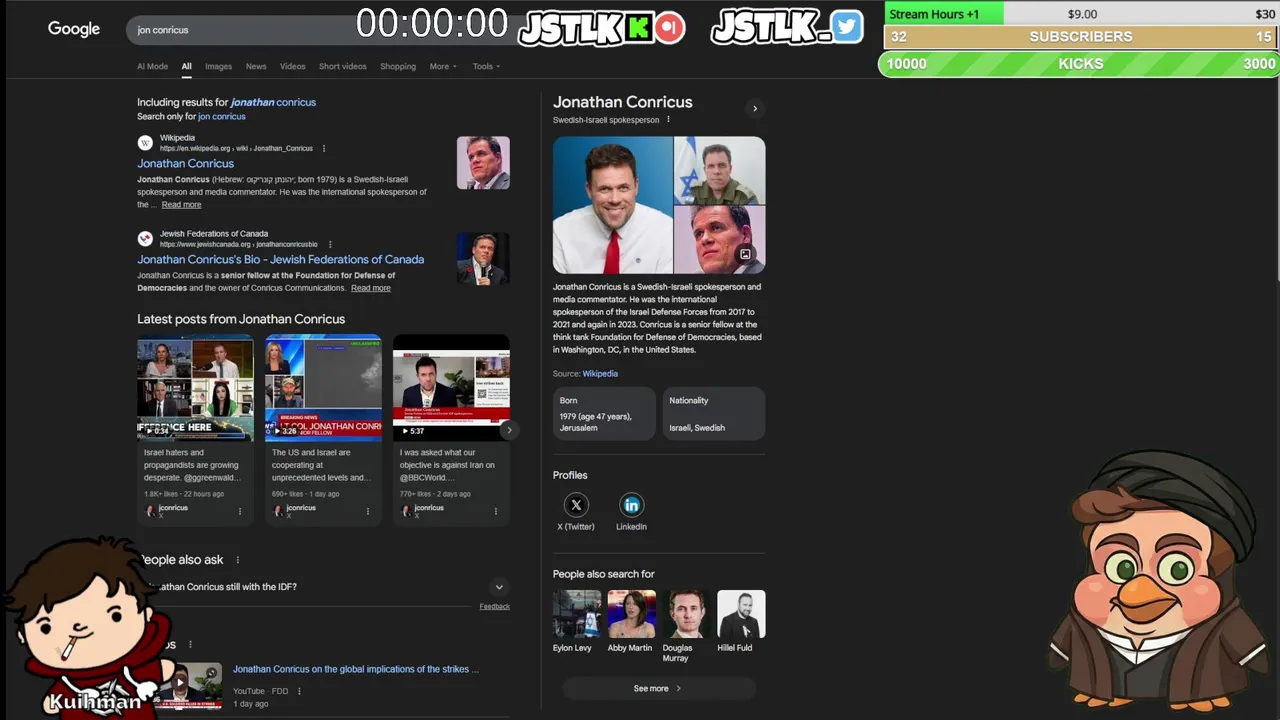
Task: Open 'global implications of the strikes' video link
Action: 356,669
